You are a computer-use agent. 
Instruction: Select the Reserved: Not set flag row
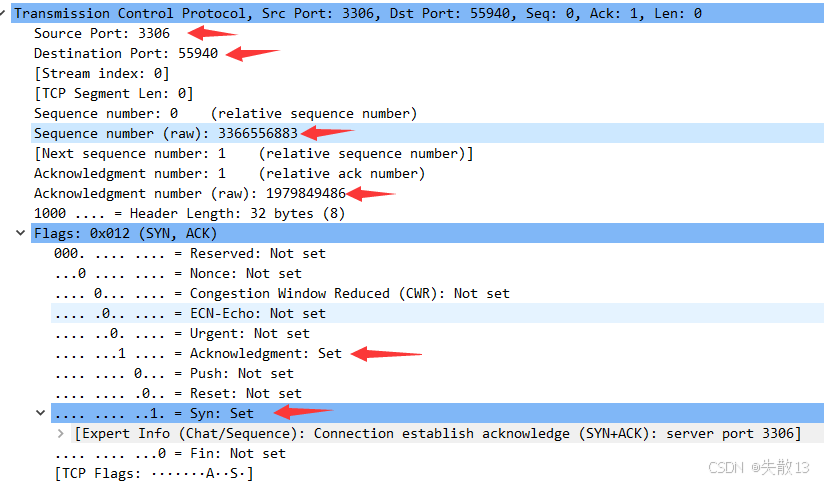(x=190, y=253)
